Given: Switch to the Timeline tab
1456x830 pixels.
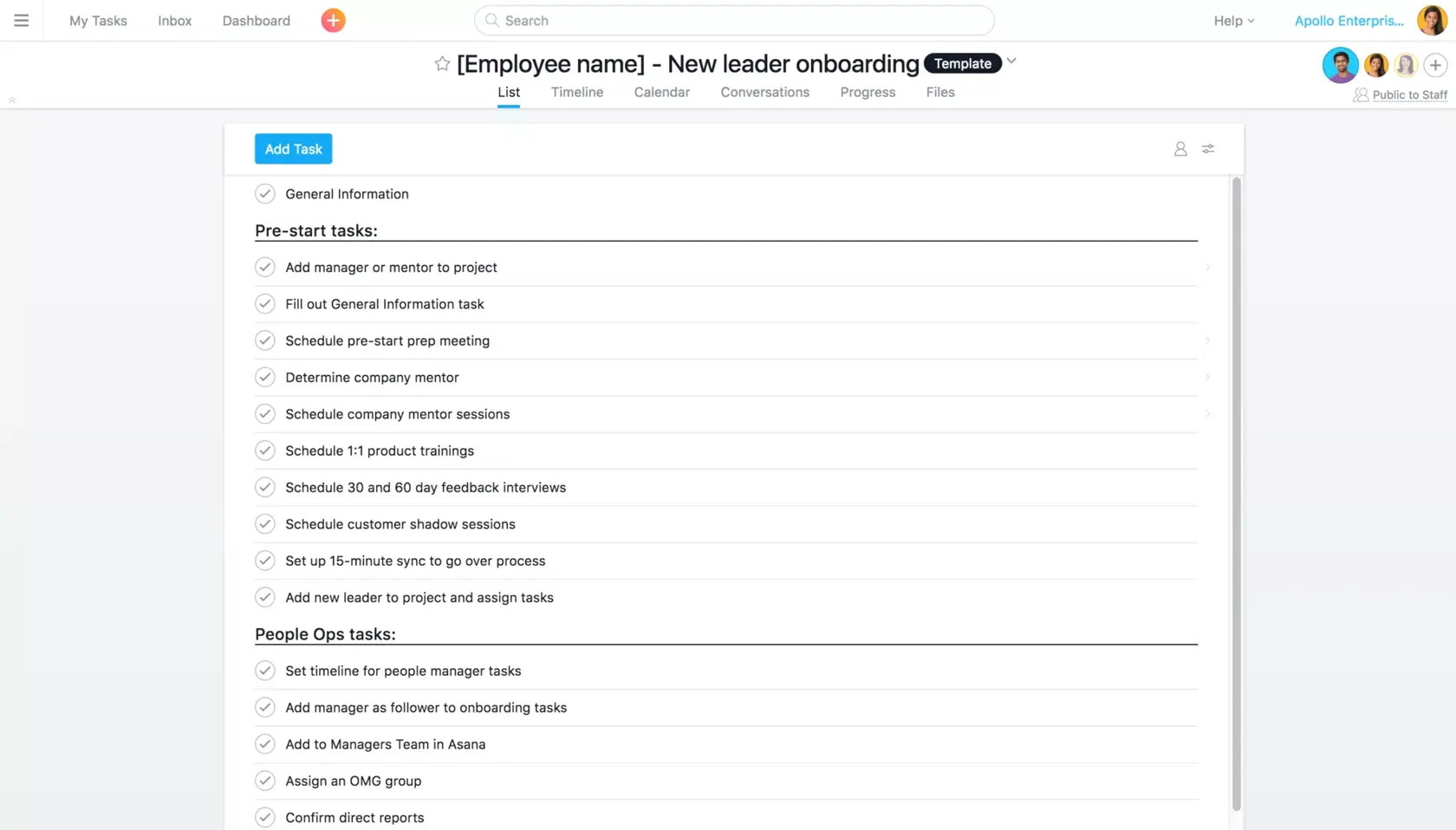Looking at the screenshot, I should [576, 92].
